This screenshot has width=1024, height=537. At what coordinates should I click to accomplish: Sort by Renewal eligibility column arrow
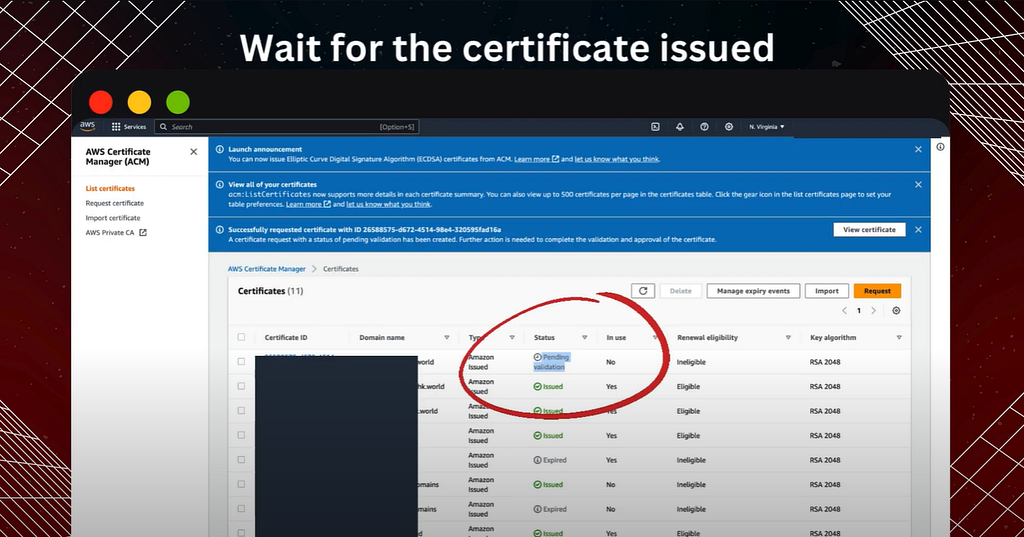click(788, 338)
